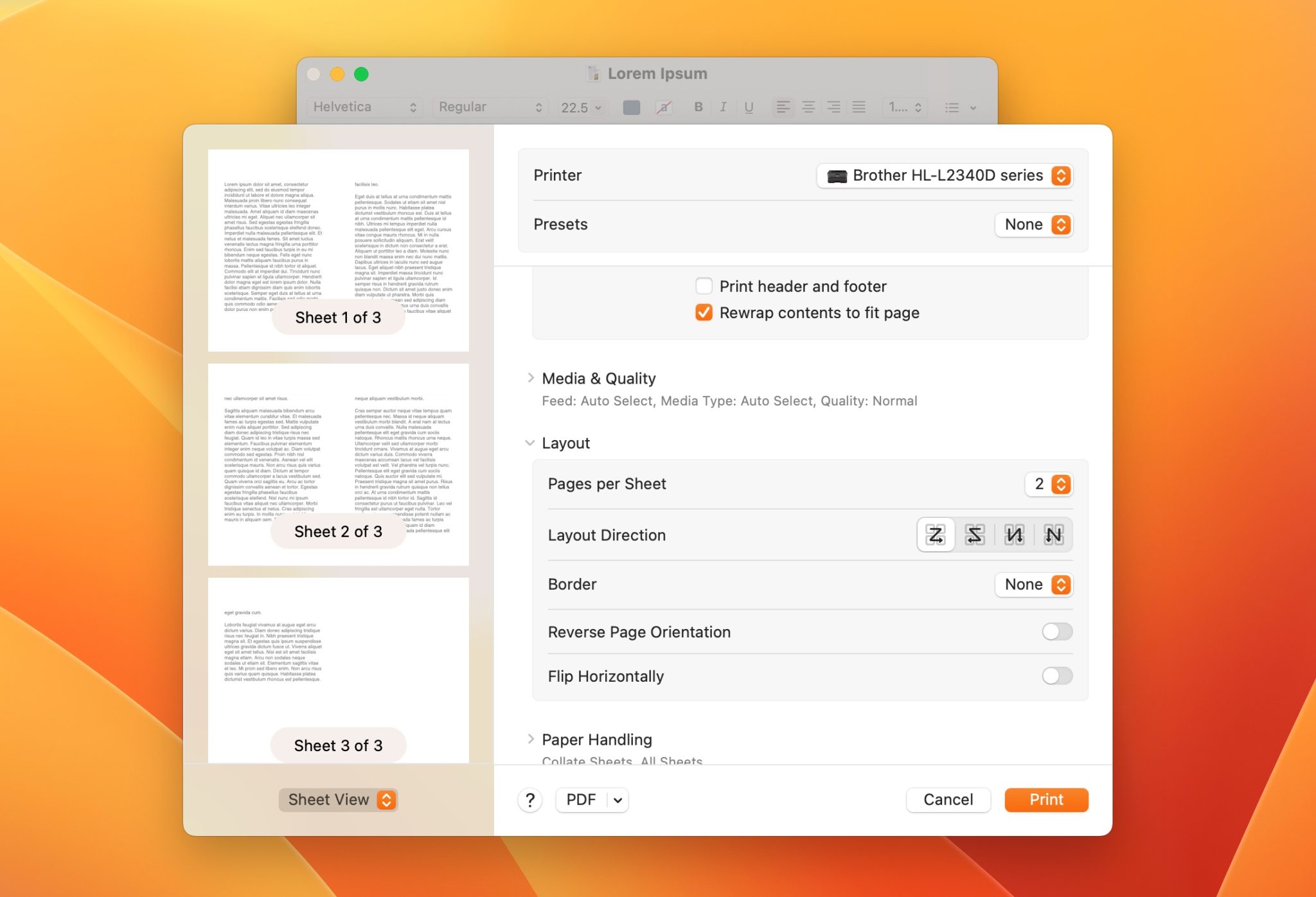Viewport: 1316px width, 897px height.
Task: Select left-to-right layout direction
Action: [936, 534]
